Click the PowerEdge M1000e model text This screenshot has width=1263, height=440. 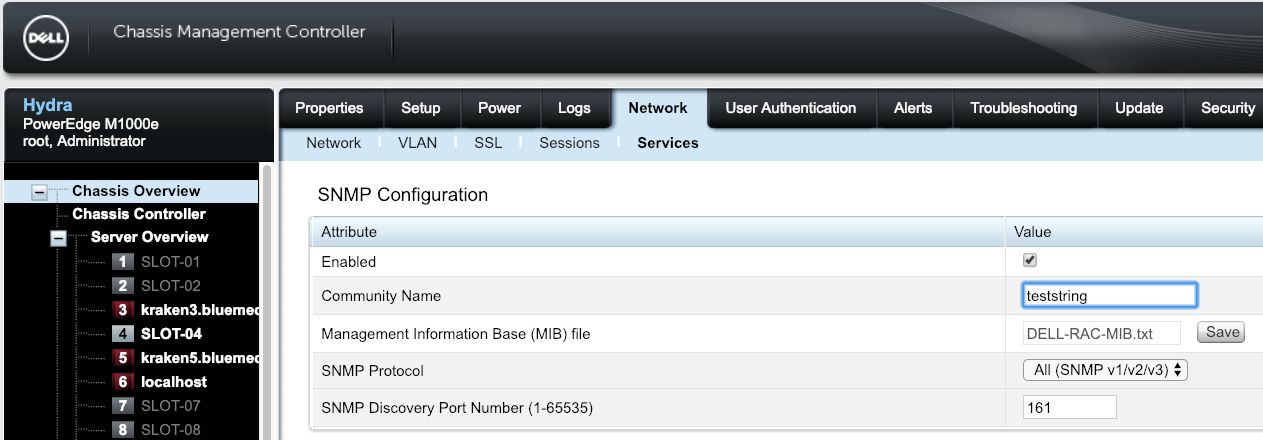(91, 124)
